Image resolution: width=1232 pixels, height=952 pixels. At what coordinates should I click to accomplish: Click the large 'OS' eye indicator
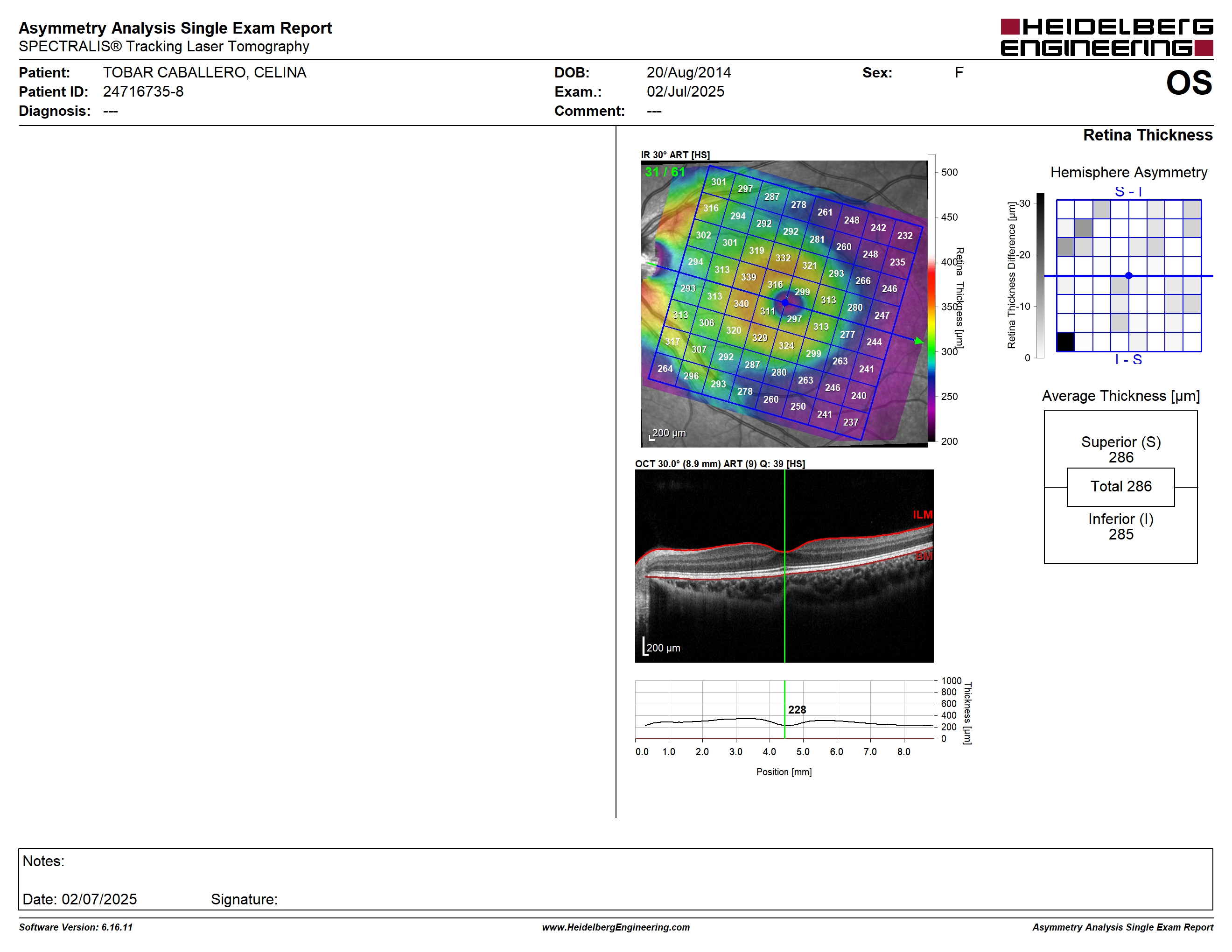coord(1189,83)
